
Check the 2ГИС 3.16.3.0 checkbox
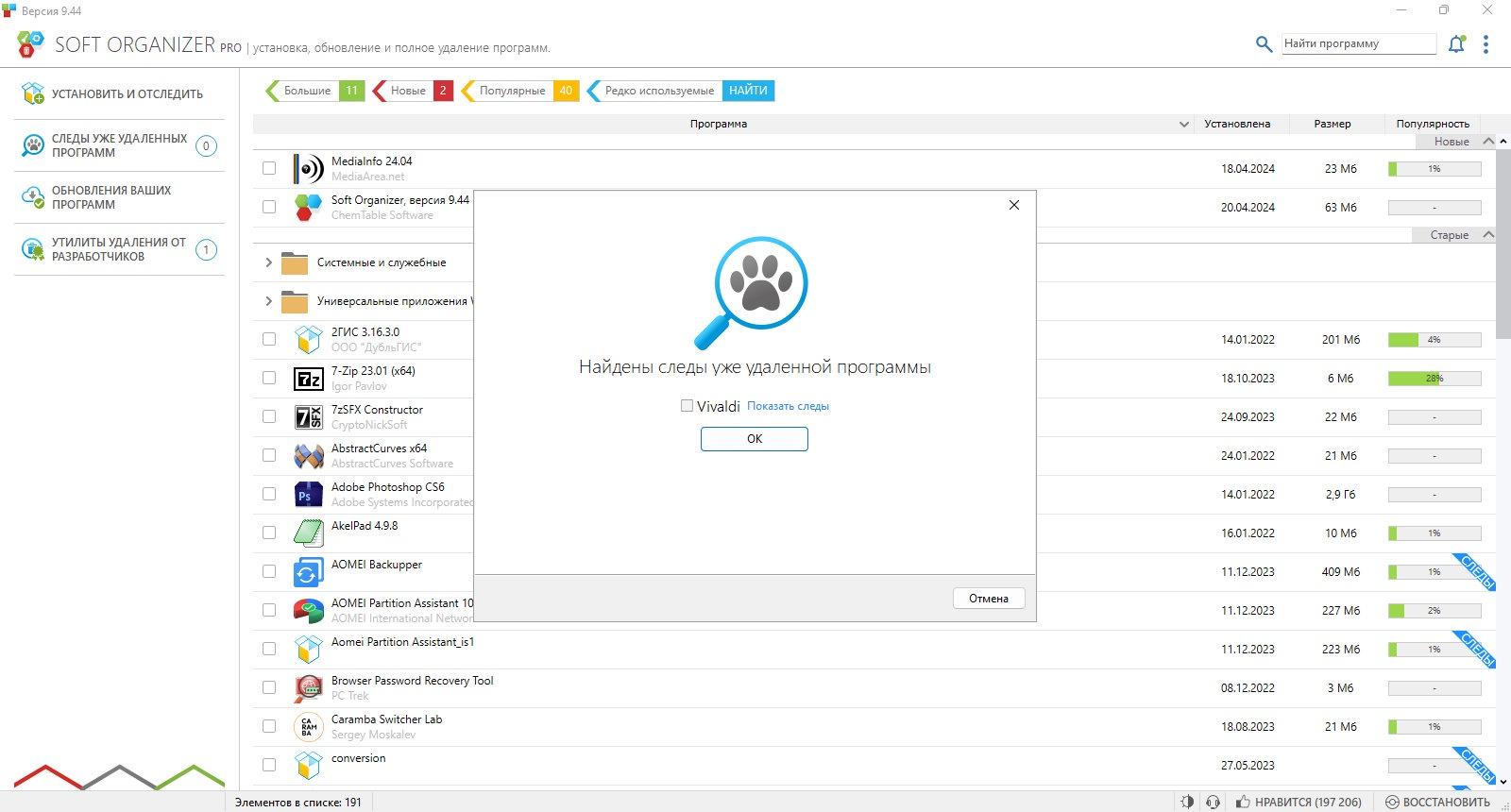(x=269, y=339)
